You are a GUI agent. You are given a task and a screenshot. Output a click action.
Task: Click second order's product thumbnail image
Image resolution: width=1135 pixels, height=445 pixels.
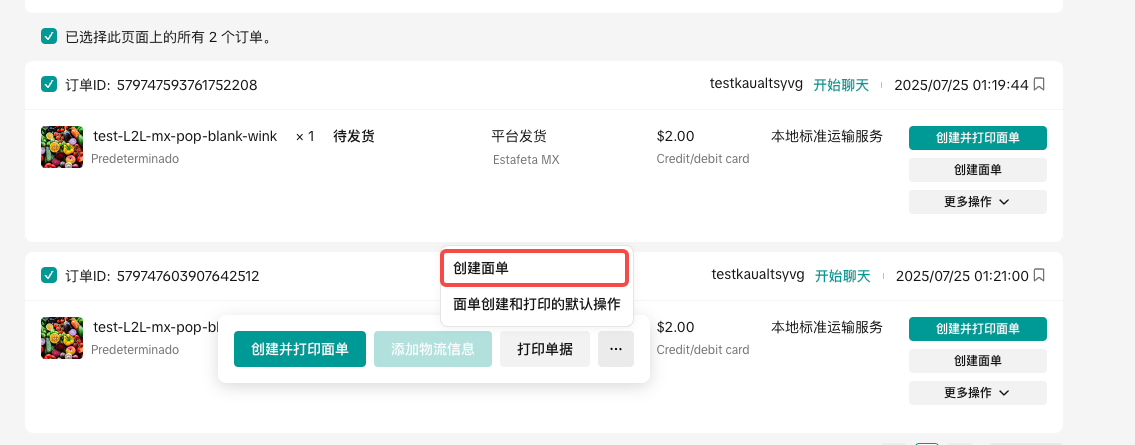[x=62, y=338]
